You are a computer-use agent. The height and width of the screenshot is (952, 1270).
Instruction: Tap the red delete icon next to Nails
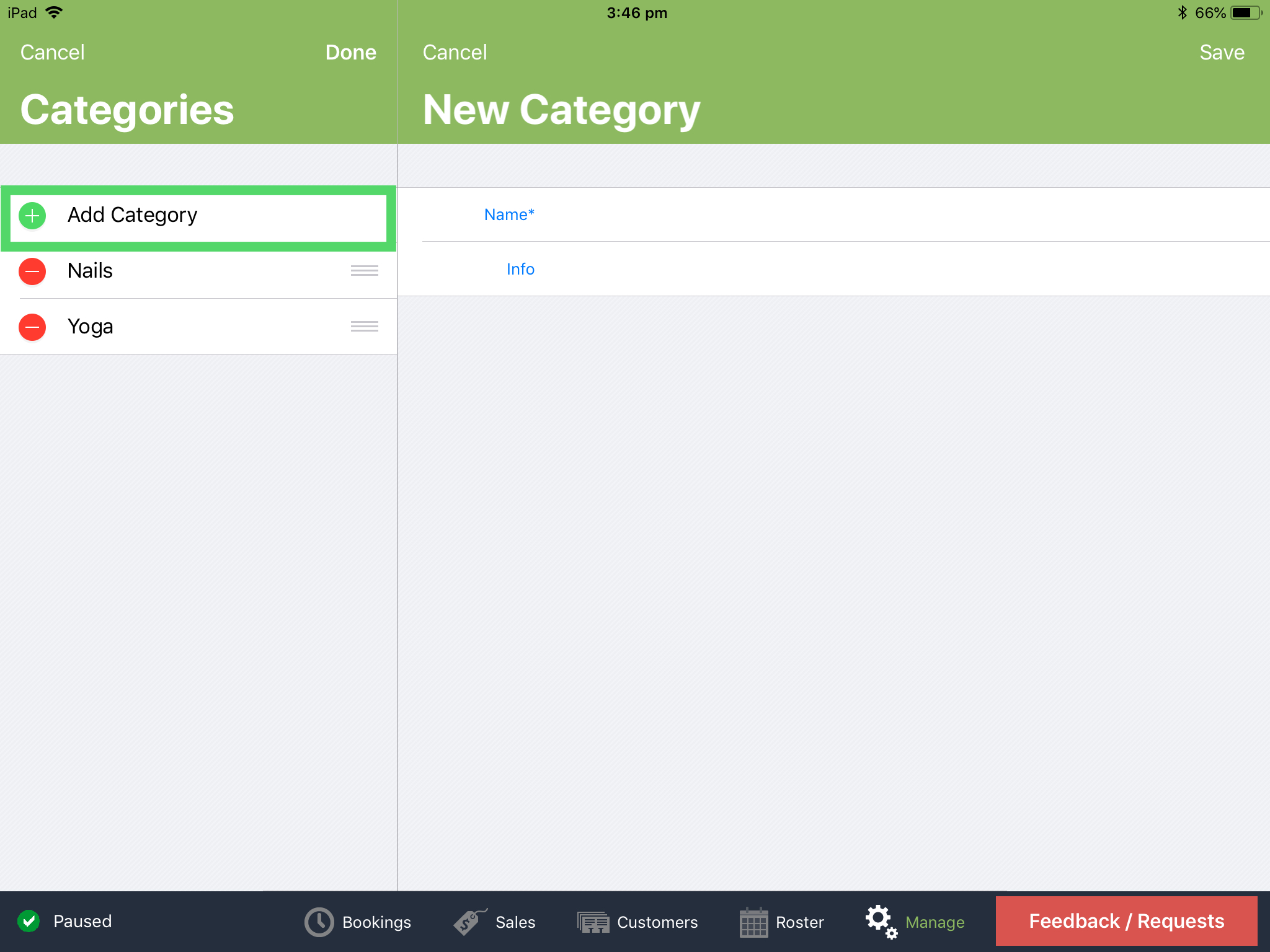(32, 271)
